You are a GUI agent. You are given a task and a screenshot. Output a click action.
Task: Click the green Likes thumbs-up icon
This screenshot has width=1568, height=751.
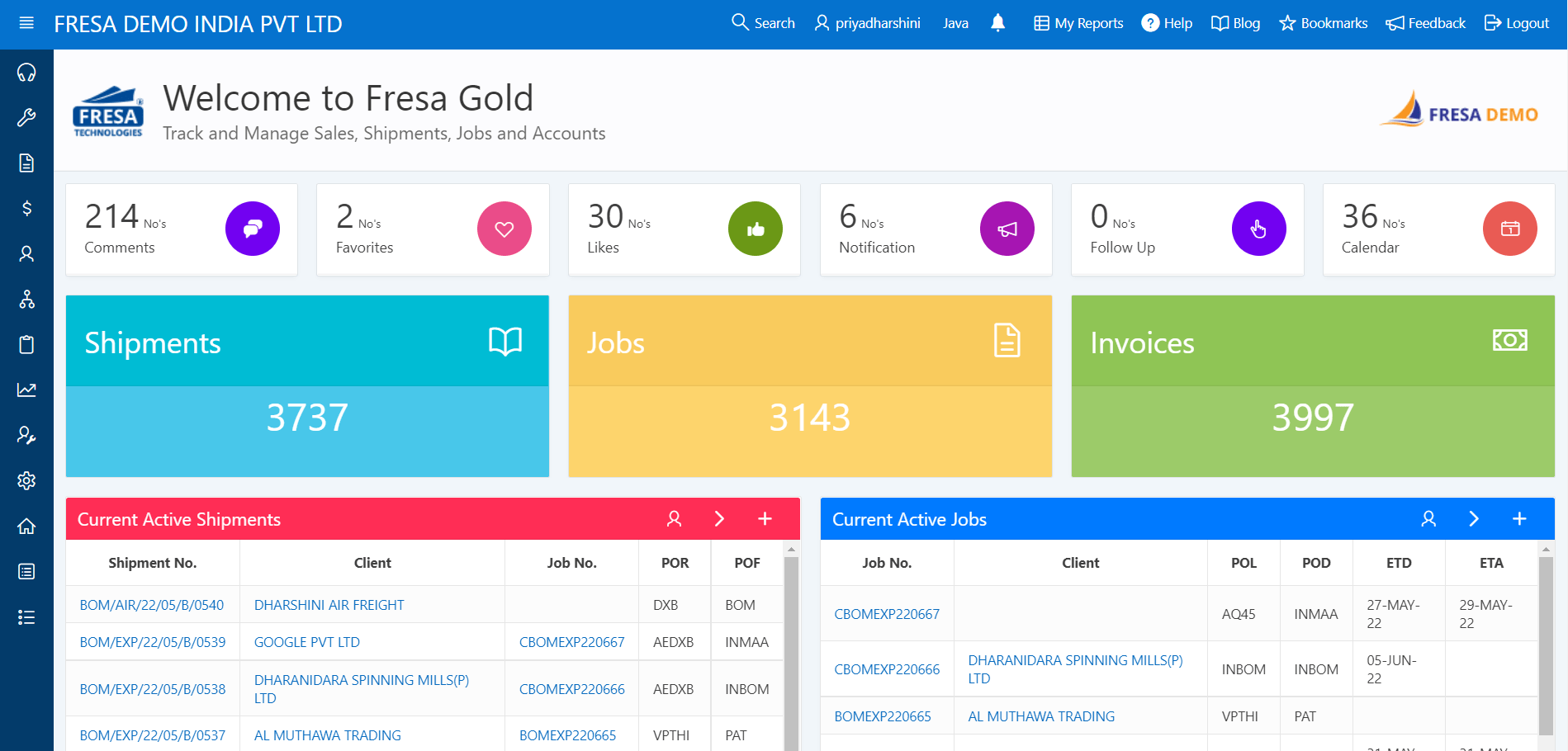click(756, 229)
